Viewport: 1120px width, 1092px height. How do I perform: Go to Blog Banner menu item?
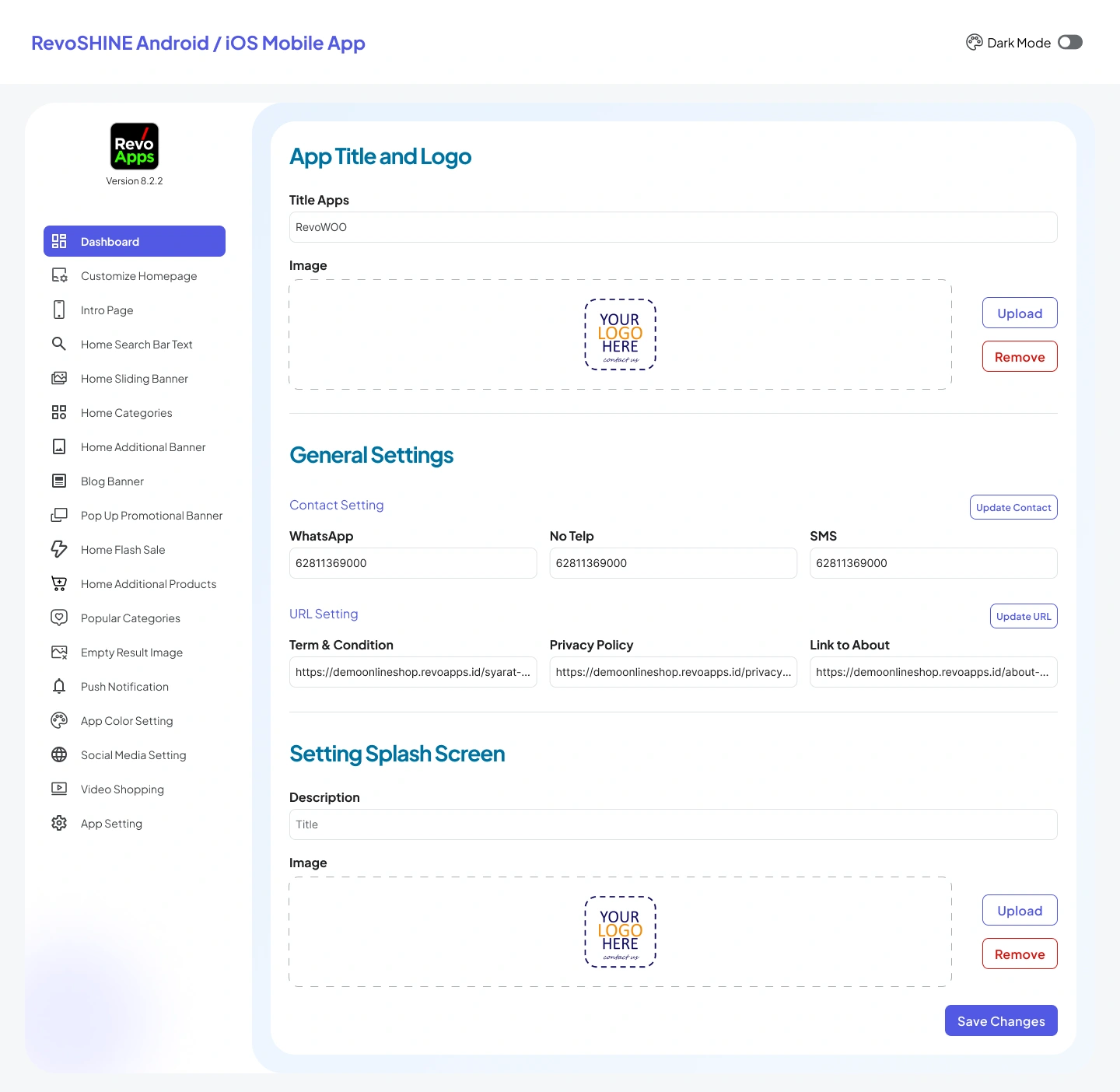135,481
